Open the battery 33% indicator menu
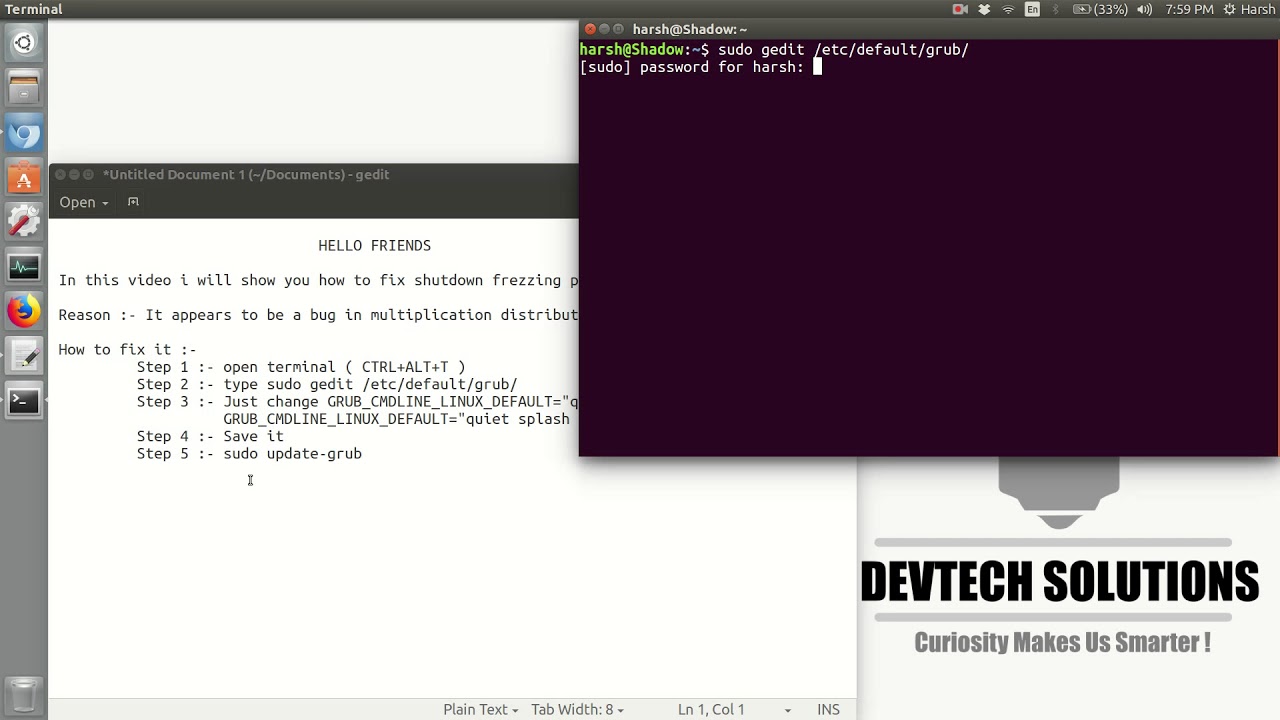The height and width of the screenshot is (720, 1280). tap(1100, 9)
